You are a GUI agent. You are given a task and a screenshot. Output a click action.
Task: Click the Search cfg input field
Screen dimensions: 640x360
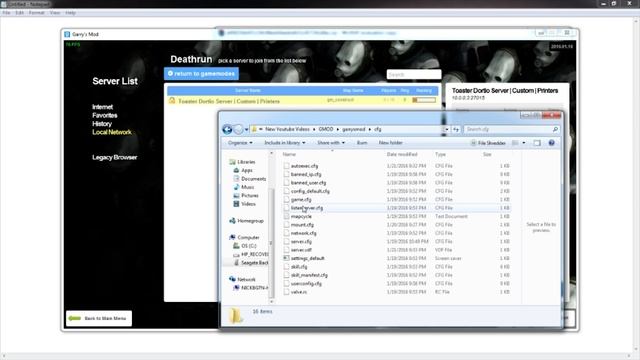click(x=508, y=129)
